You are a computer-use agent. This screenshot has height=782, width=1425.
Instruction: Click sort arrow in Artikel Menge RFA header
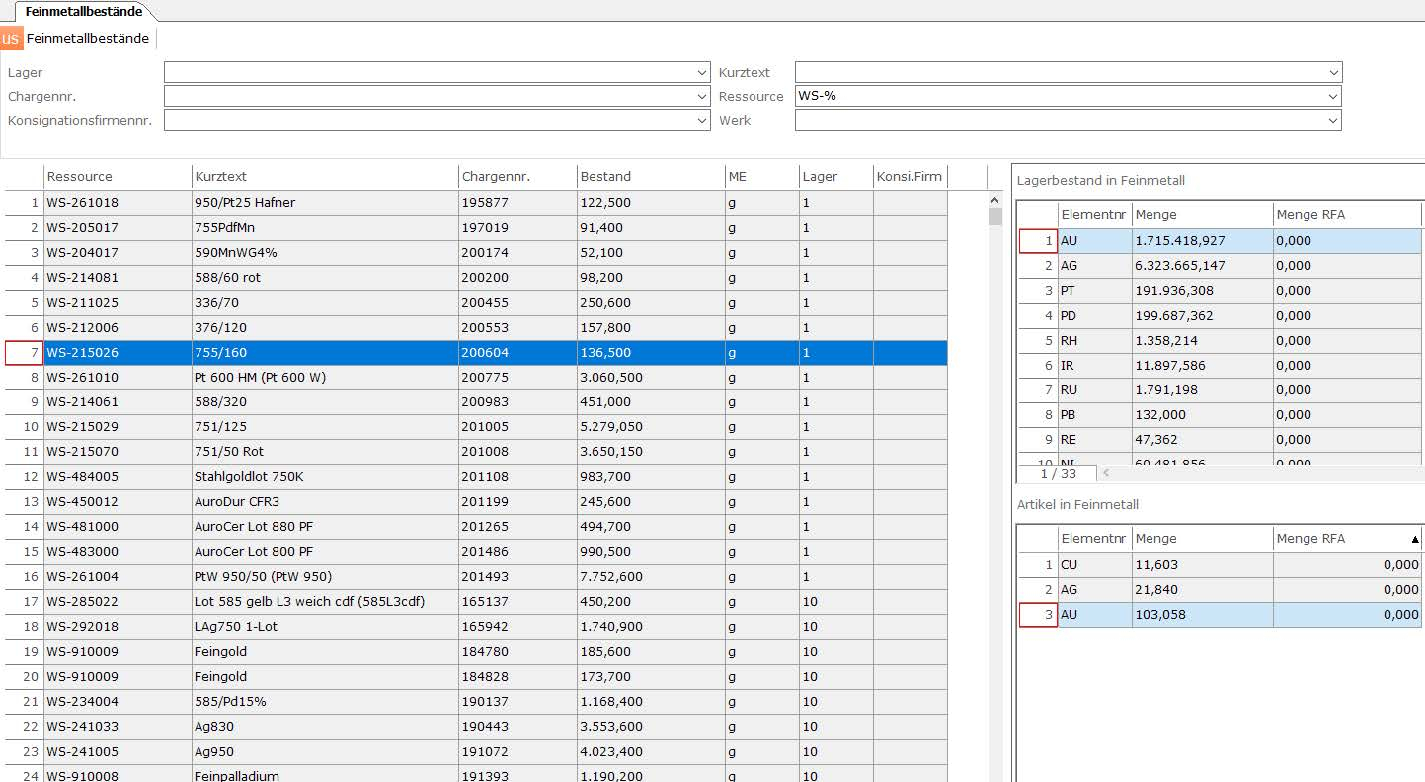pos(1414,539)
